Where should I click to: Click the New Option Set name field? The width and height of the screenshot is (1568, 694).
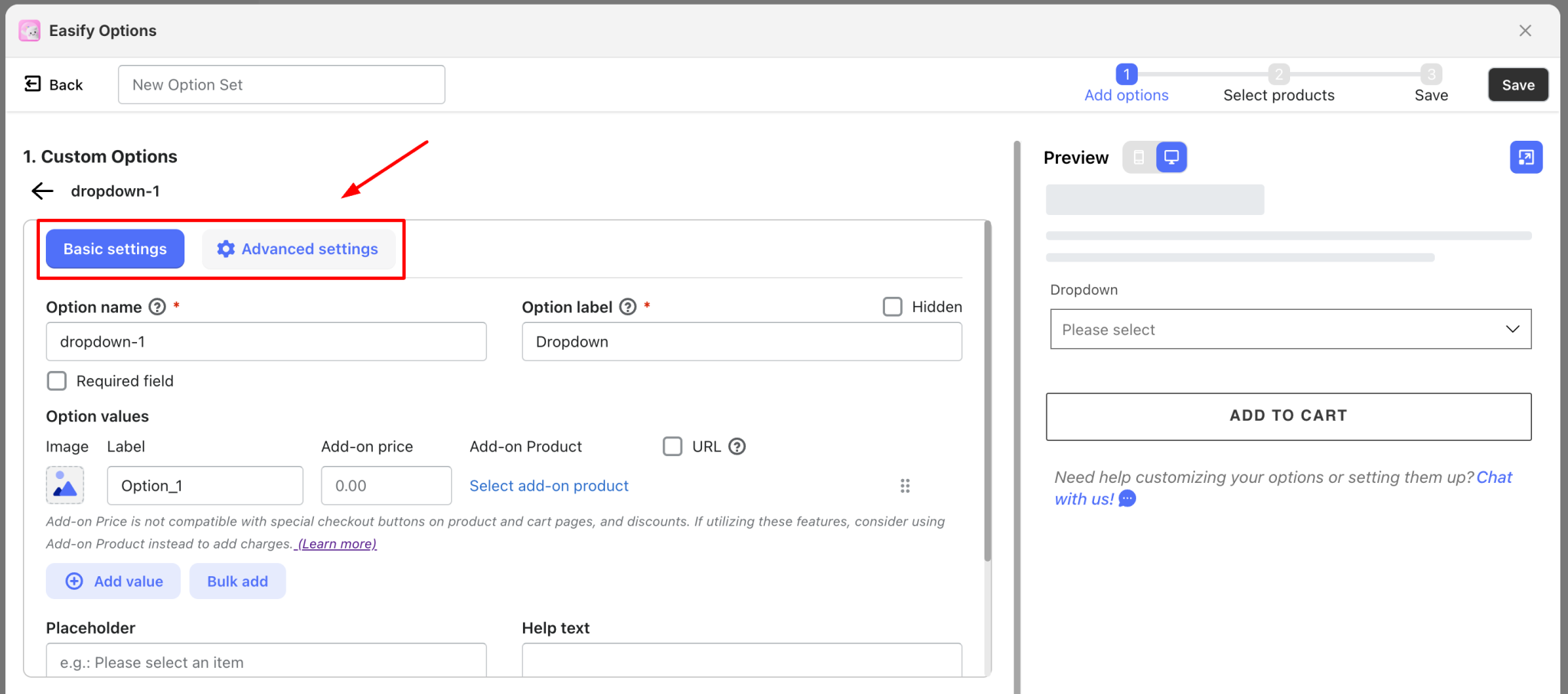coord(280,84)
